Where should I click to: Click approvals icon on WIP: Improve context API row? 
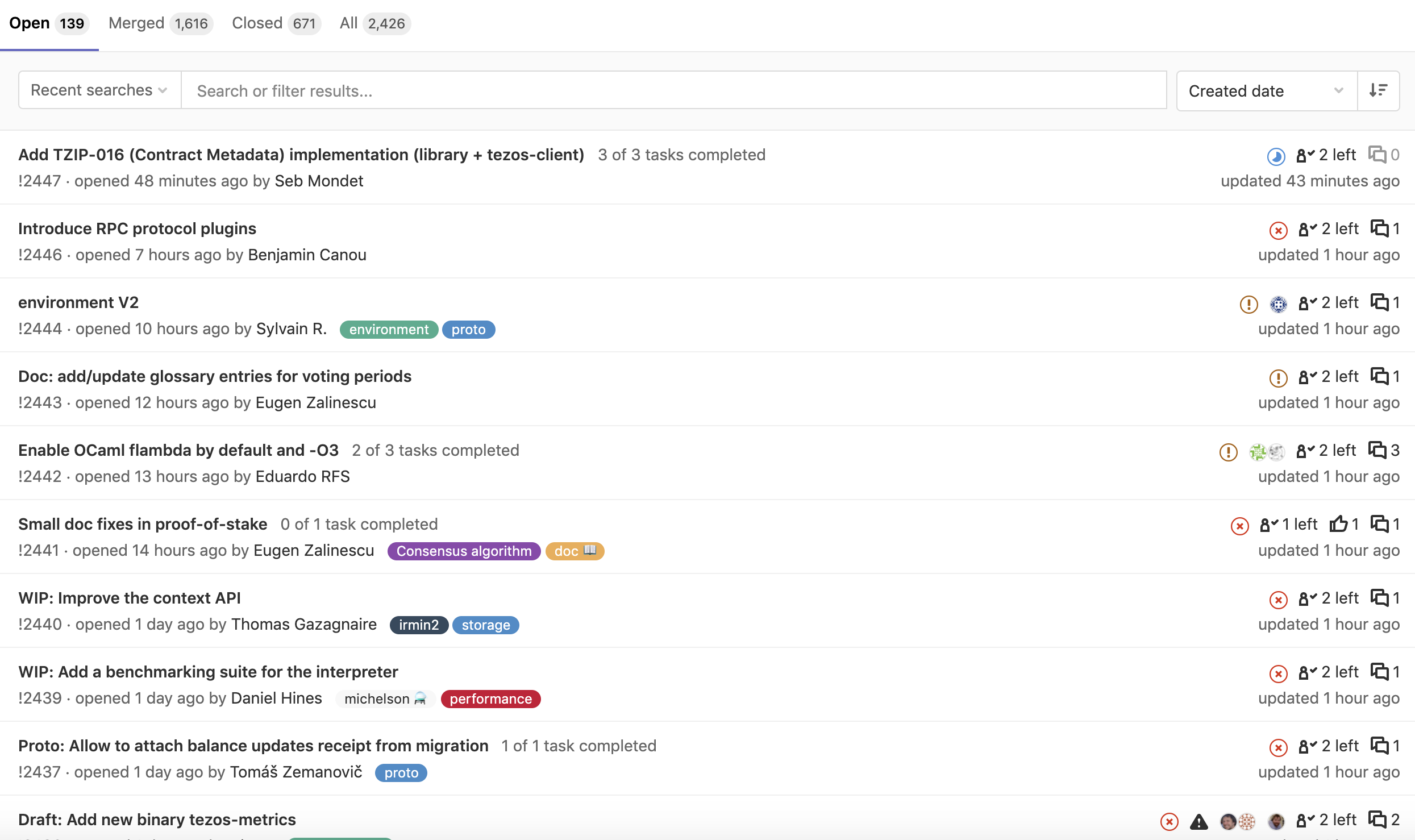(1307, 598)
